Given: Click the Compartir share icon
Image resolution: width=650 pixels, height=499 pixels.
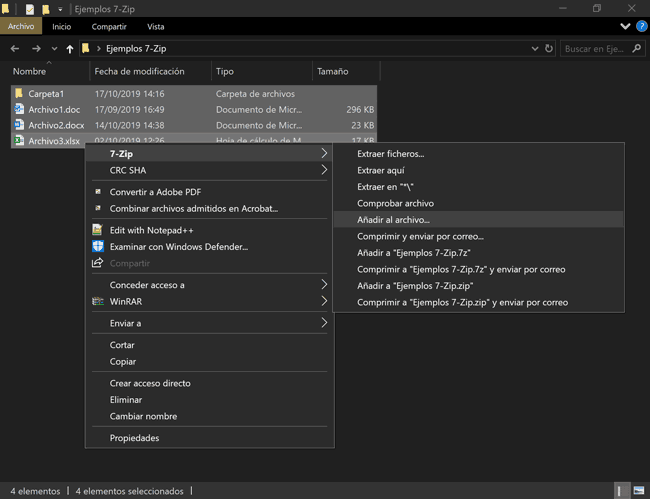Looking at the screenshot, I should 97,263.
